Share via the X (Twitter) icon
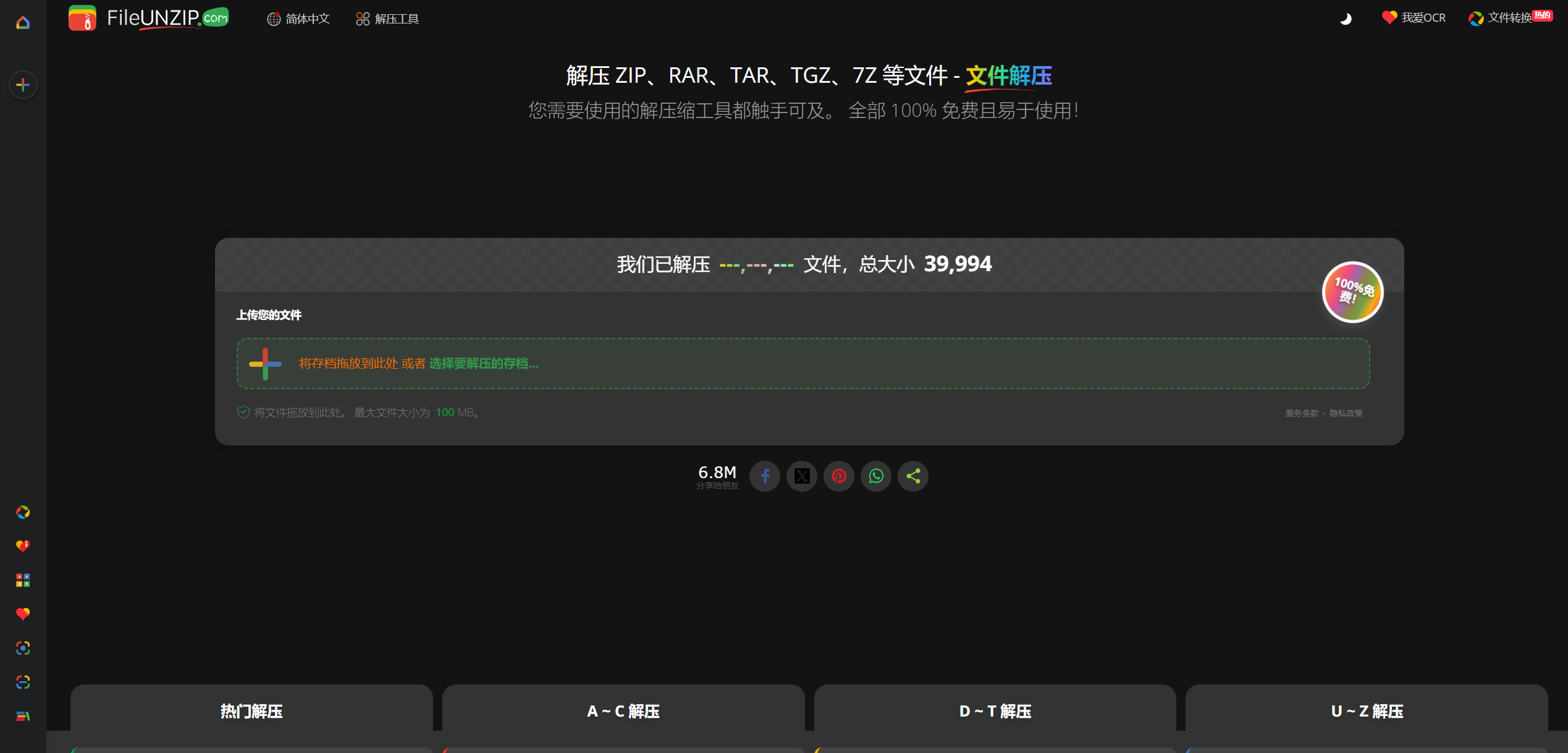Screen dimensions: 1568x753 tap(802, 476)
